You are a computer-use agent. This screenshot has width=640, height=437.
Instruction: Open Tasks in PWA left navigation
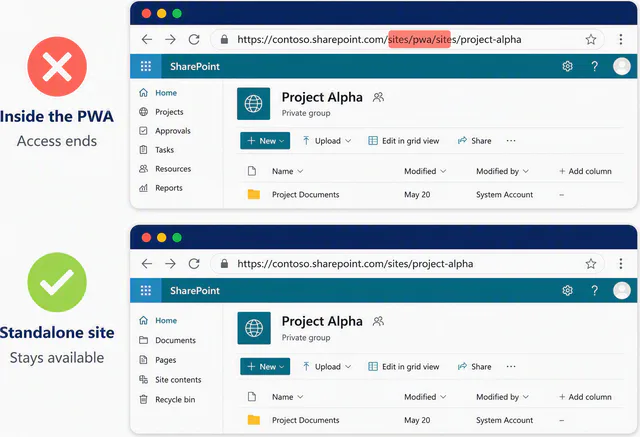click(156, 150)
